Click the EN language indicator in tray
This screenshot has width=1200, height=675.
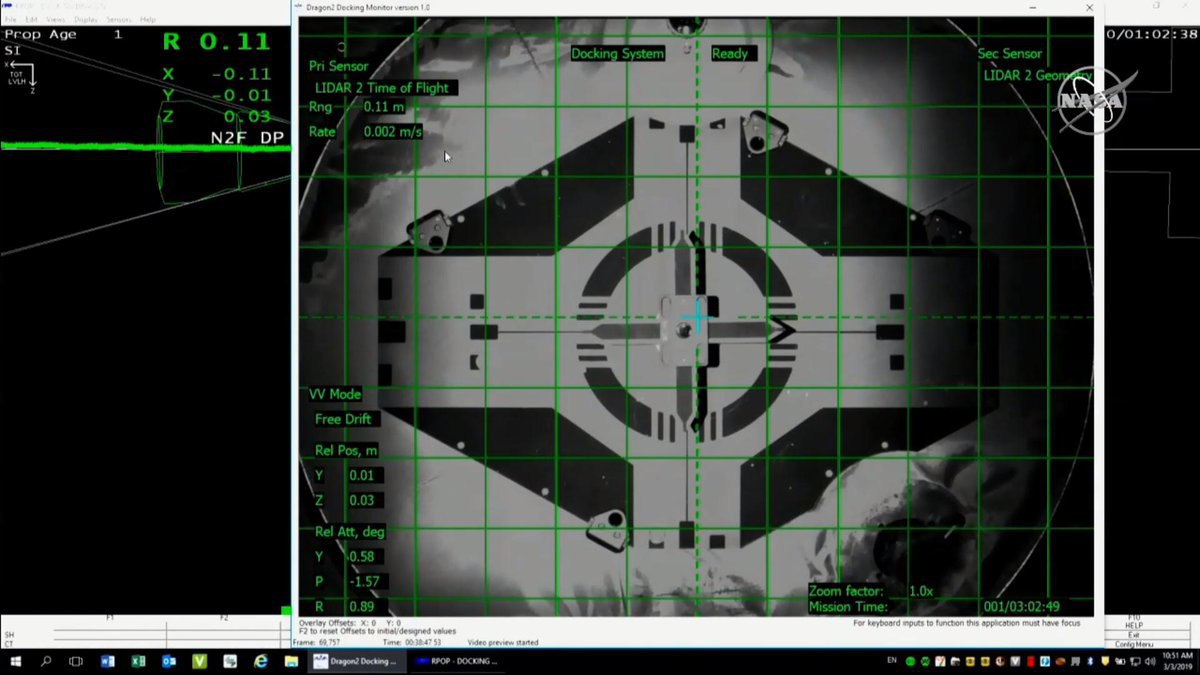click(x=891, y=661)
